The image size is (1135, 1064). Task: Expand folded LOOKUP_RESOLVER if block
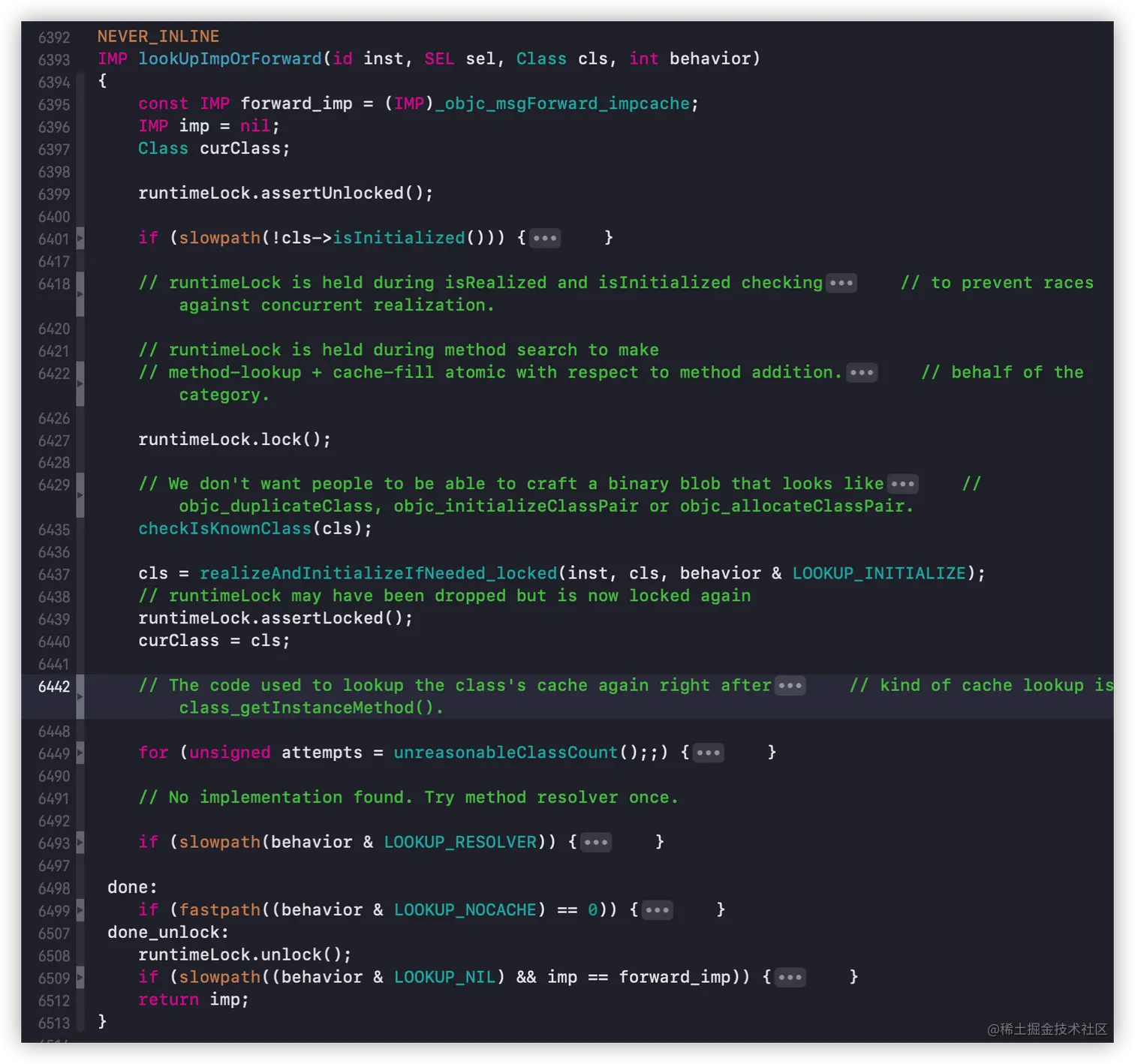click(x=596, y=843)
